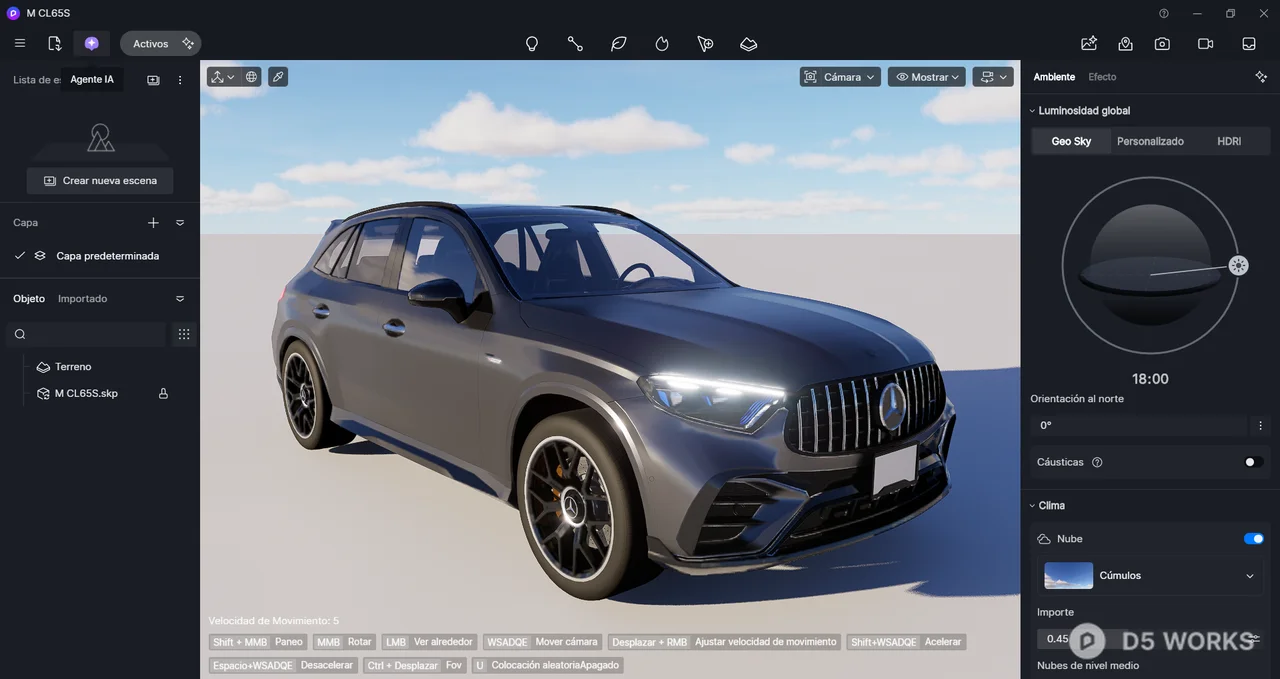Open the render queue tray icon

(1249, 44)
